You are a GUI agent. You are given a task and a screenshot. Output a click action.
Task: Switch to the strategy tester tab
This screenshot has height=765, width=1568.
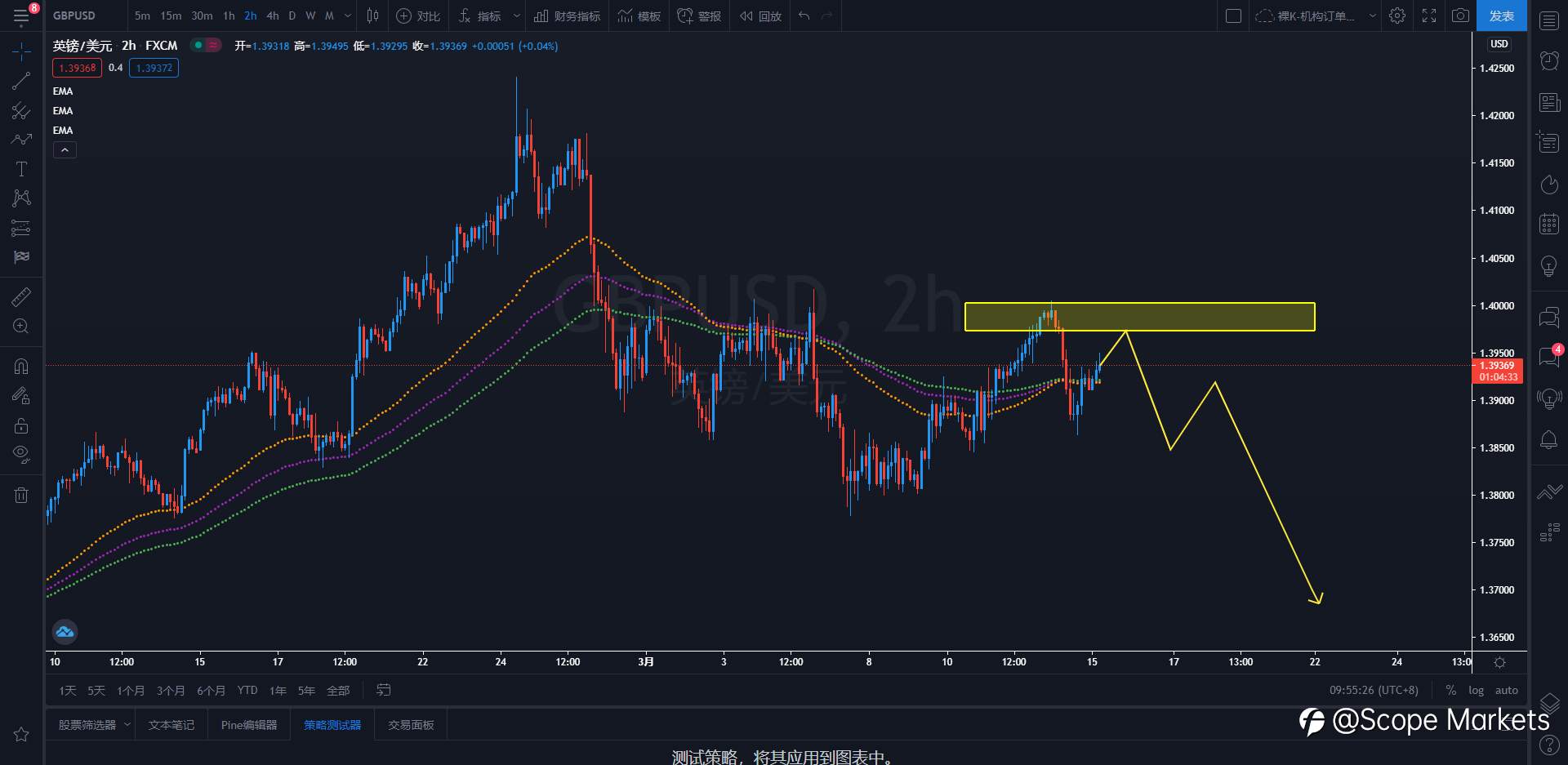pyautogui.click(x=332, y=725)
